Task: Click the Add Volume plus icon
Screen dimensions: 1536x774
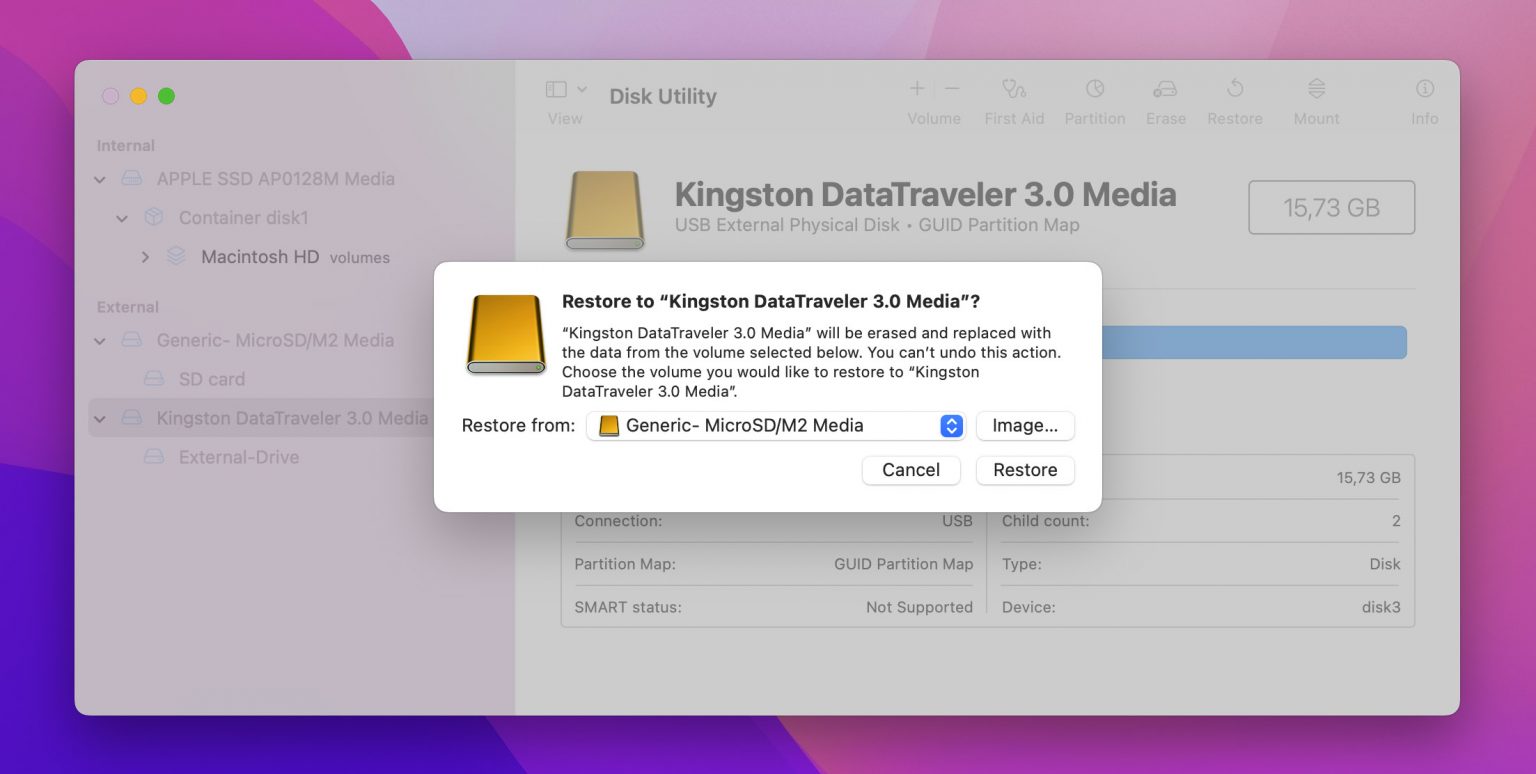Action: 916,88
